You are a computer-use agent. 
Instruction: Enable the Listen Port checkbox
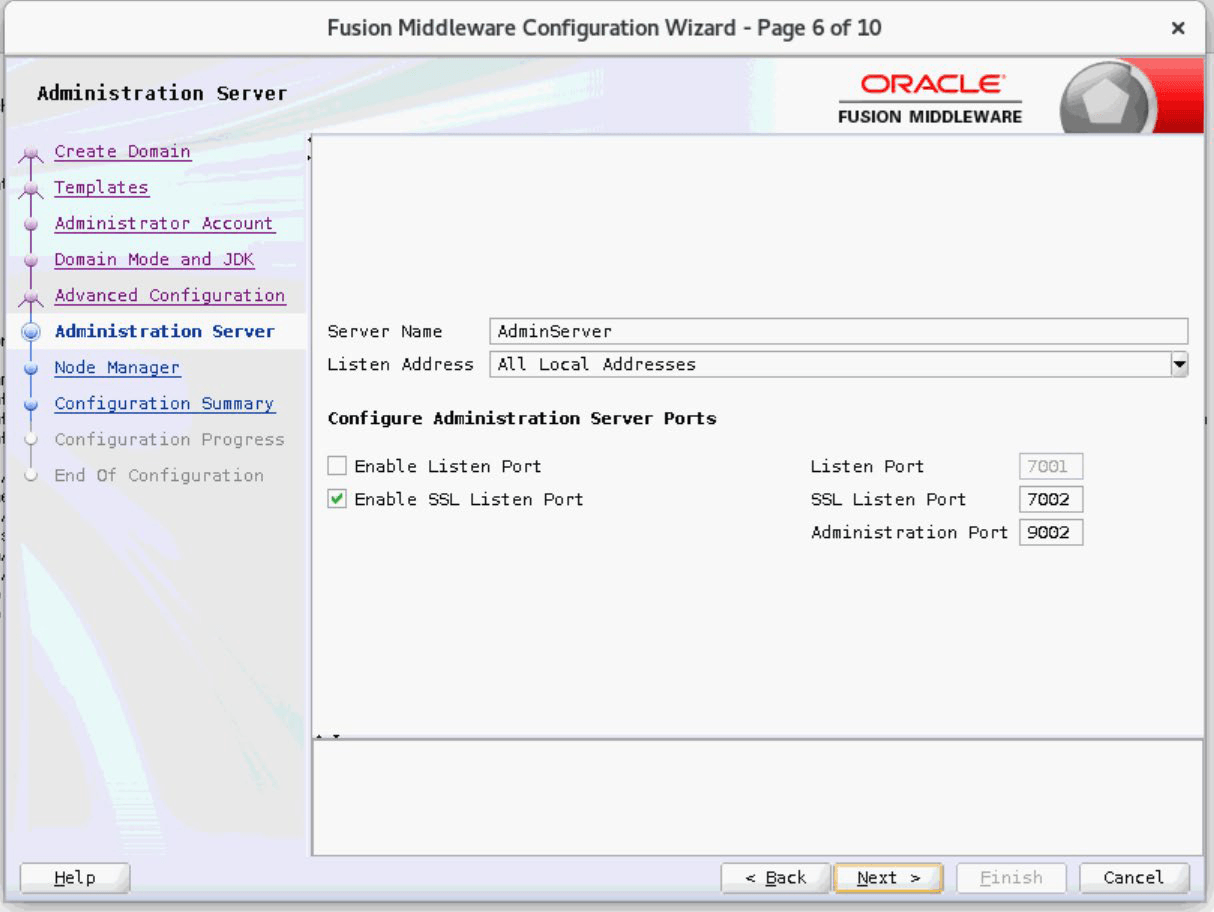pos(337,466)
